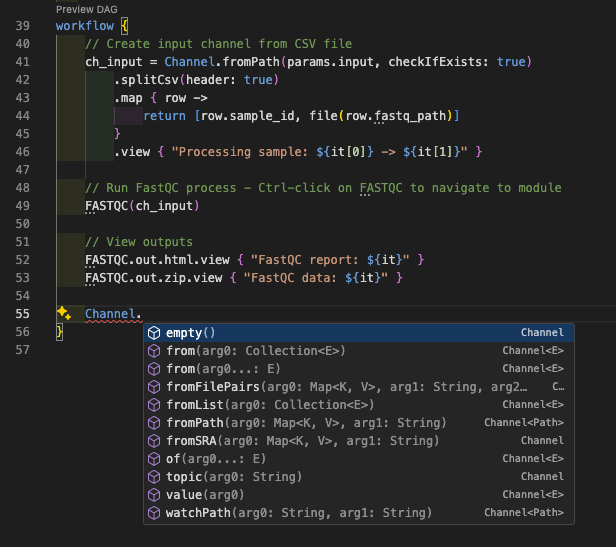
Task: Click the method icon beside topic suggestion
Action: click(154, 477)
